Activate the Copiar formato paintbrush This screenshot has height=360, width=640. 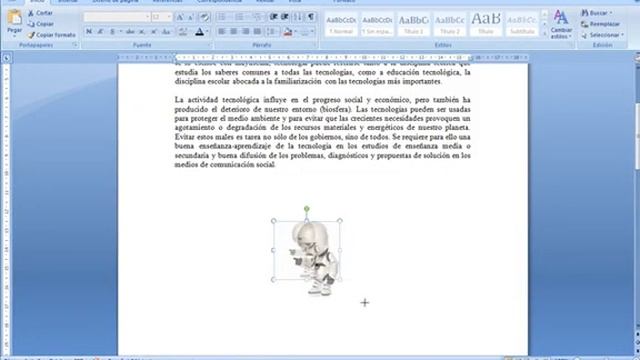tap(51, 35)
